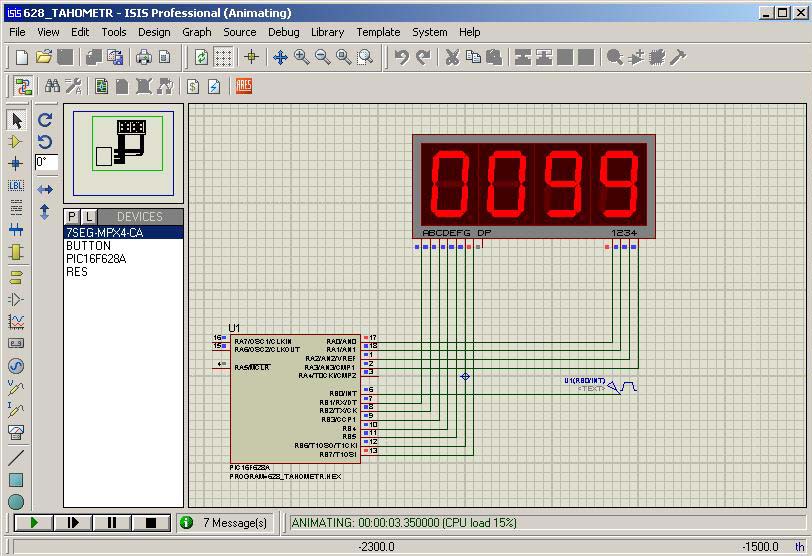Screen dimensions: 812x556
Task: Select the Selection arrow tool
Action: 16,121
